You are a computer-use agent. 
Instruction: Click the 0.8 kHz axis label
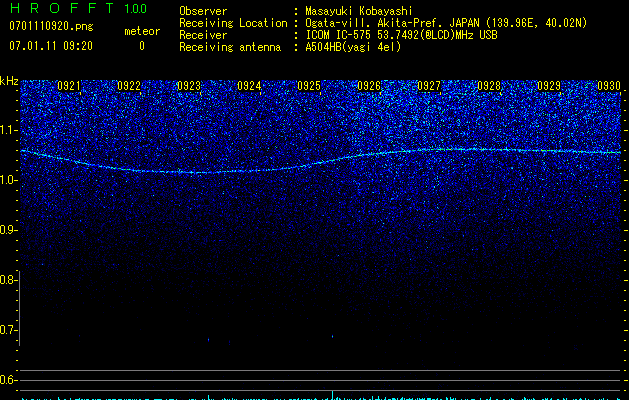click(9, 280)
